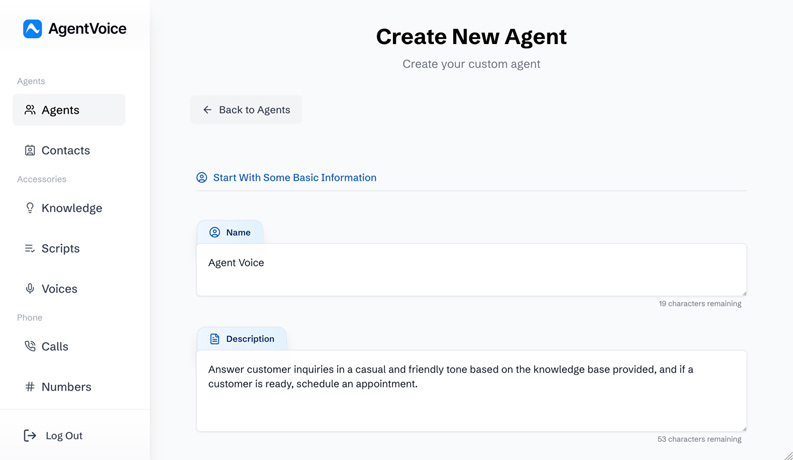Click the Name field resize handle

pyautogui.click(x=744, y=293)
